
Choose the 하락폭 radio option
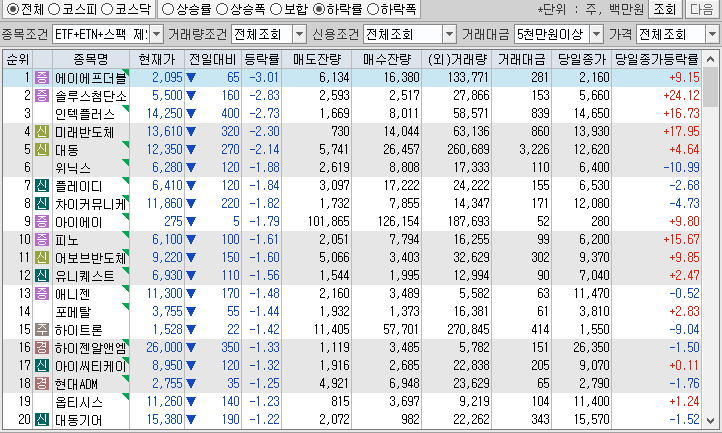[373, 9]
